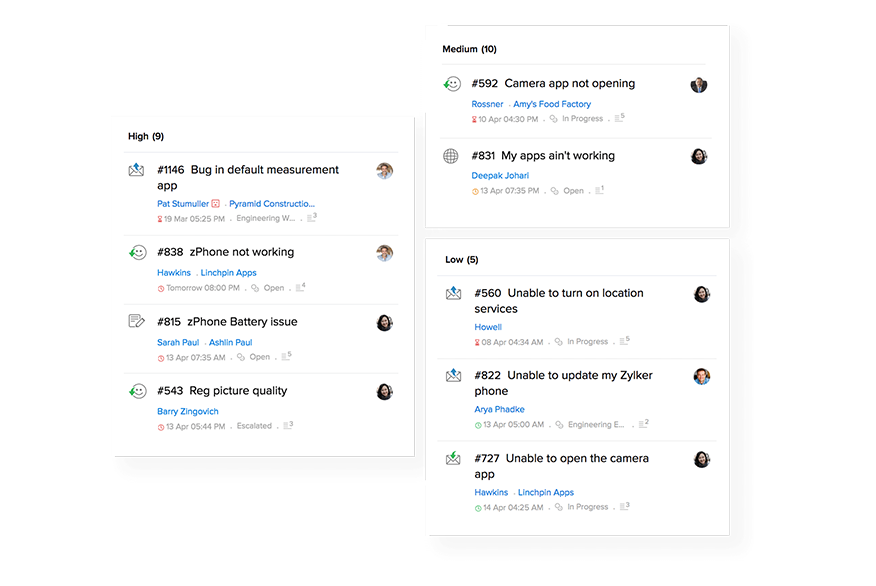Open the Barry Zingovich contact link

(188, 411)
